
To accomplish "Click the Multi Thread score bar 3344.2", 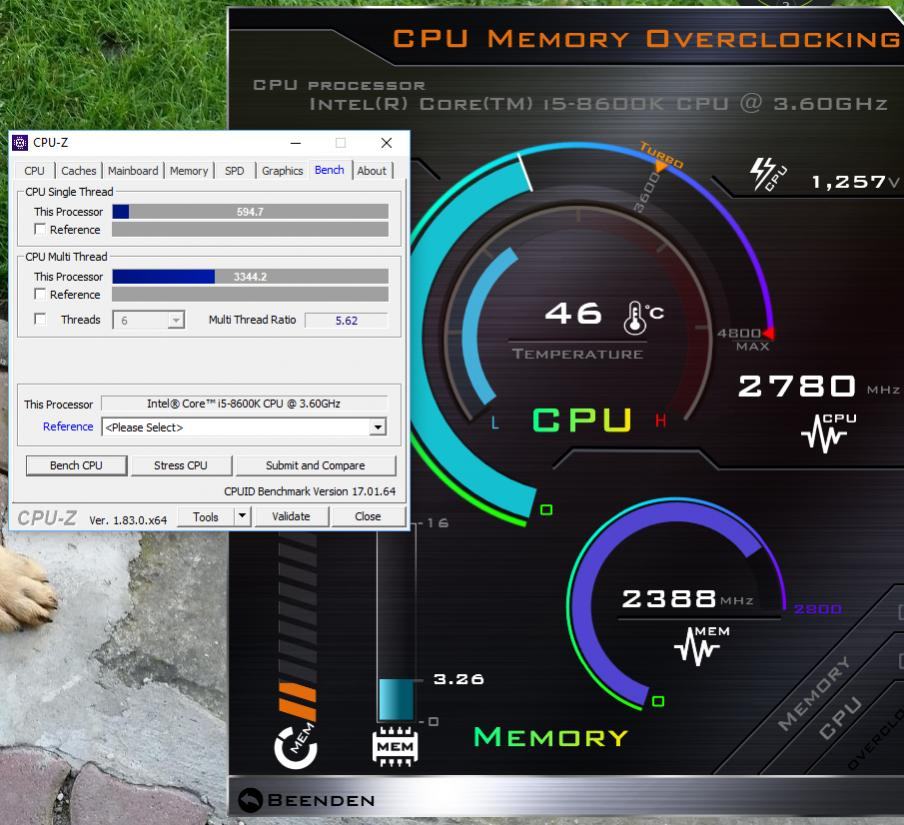I will tap(250, 277).
